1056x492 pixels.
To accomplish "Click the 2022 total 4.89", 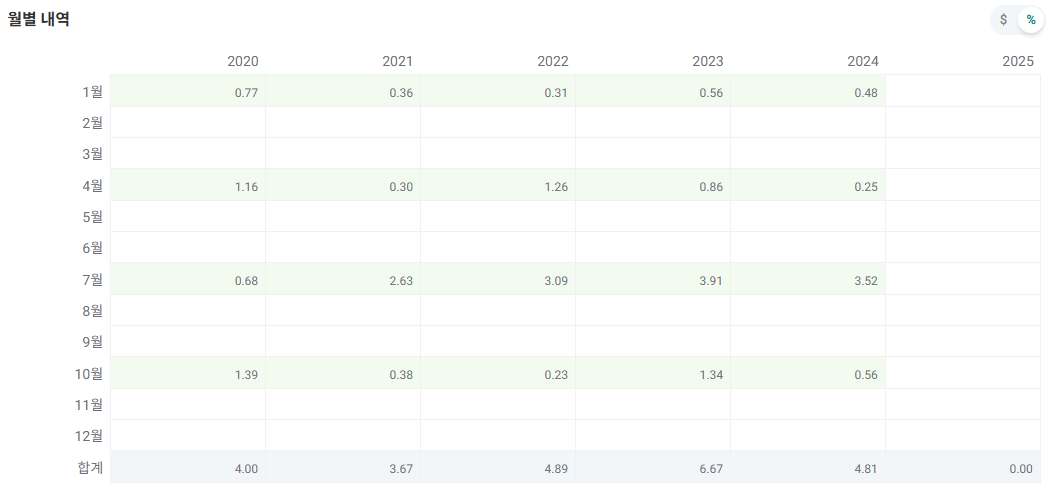I will [556, 469].
